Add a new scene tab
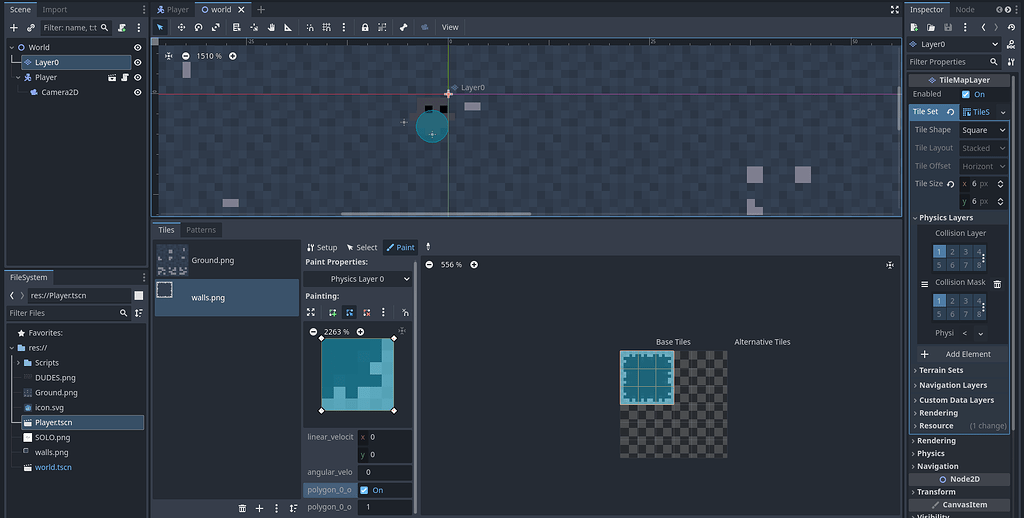The height and width of the screenshot is (518, 1024). pos(261,10)
